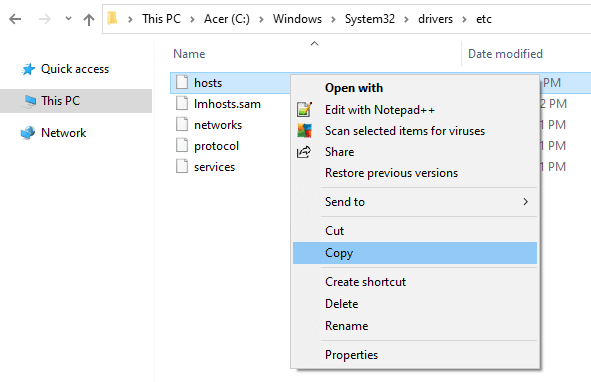Choose Share from context menu
This screenshot has width=591, height=382.
415,152
